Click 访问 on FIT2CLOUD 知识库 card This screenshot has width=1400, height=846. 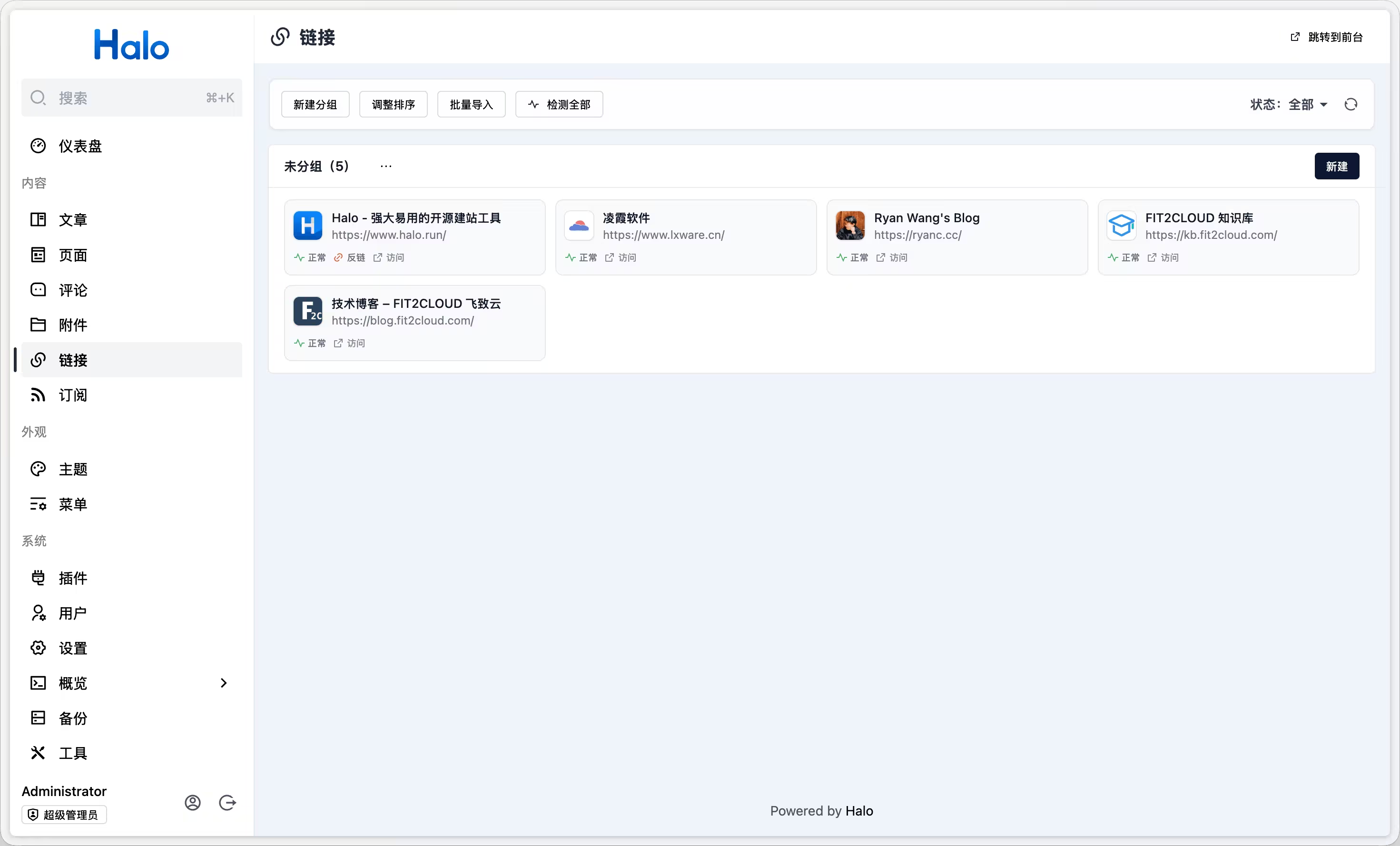1163,257
